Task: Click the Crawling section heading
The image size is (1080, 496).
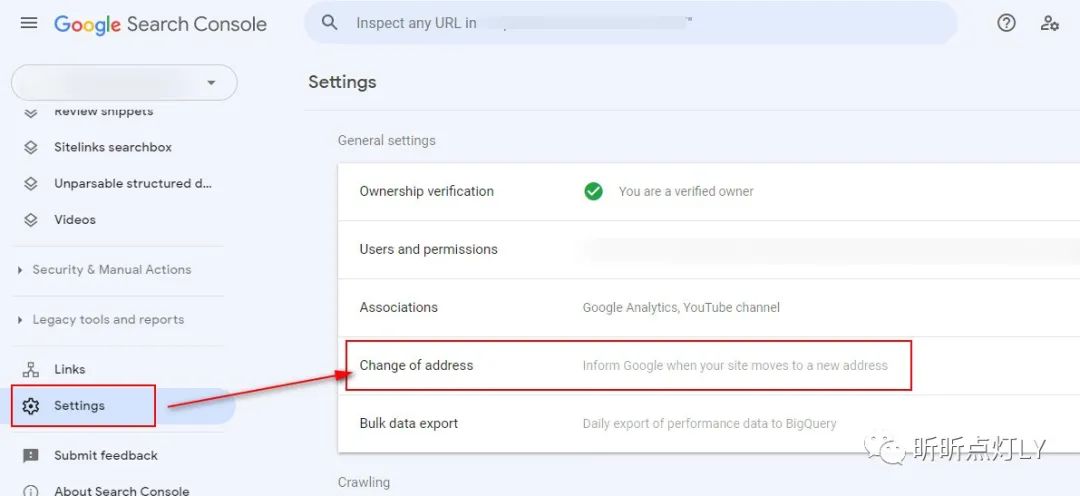Action: [364, 482]
